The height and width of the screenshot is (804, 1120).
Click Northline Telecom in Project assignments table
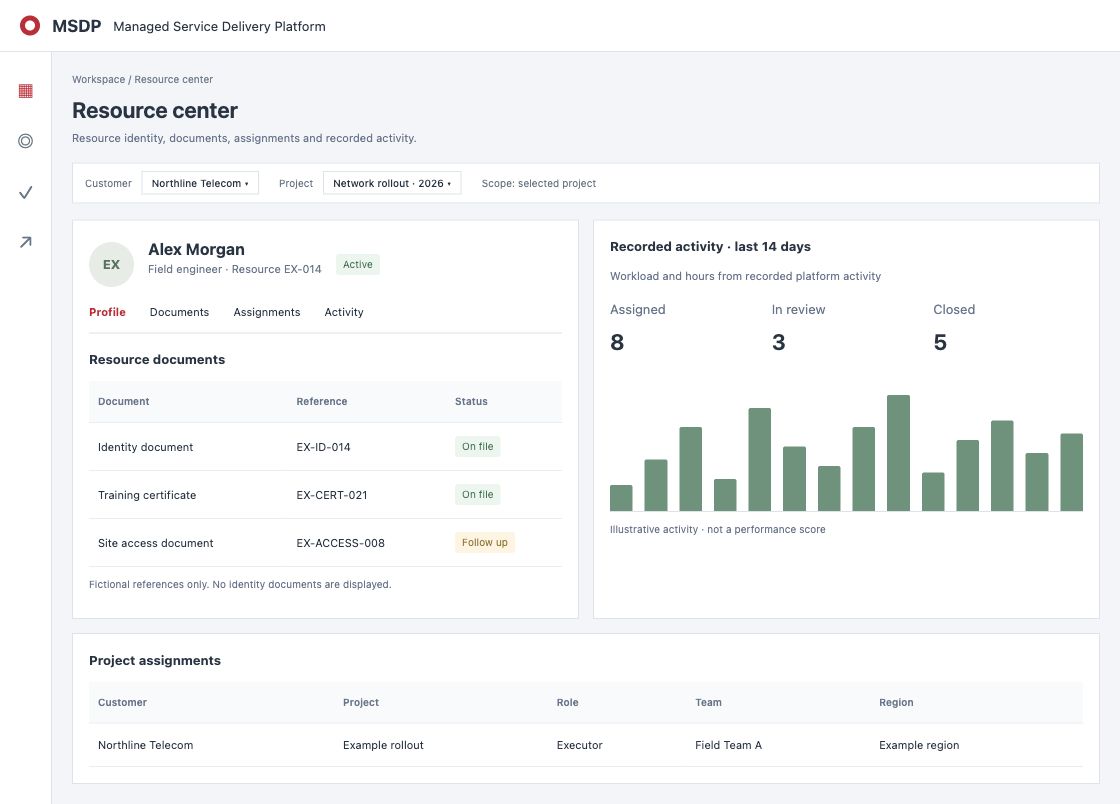pyautogui.click(x=145, y=745)
